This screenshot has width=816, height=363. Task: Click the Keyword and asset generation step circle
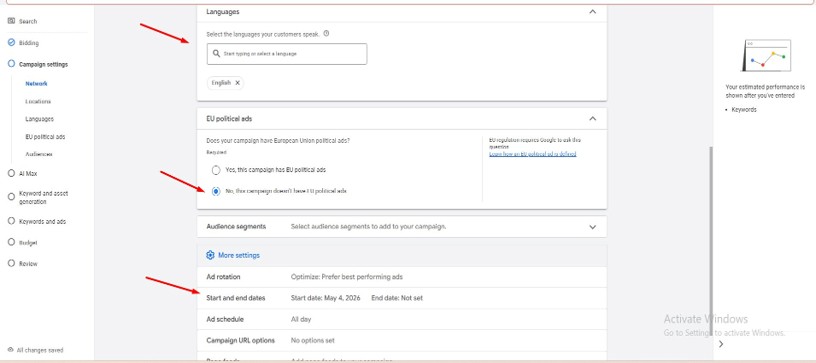[11, 197]
